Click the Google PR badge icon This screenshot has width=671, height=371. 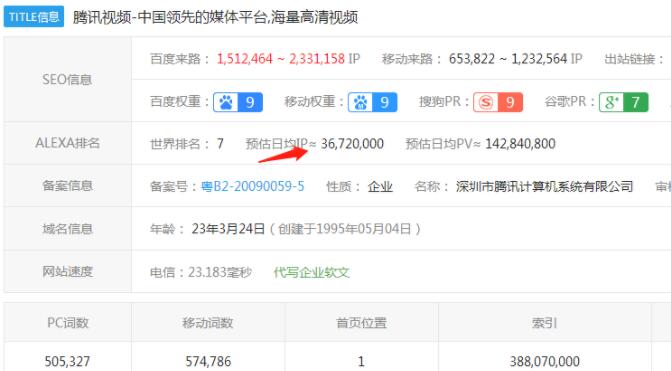pyautogui.click(x=623, y=102)
